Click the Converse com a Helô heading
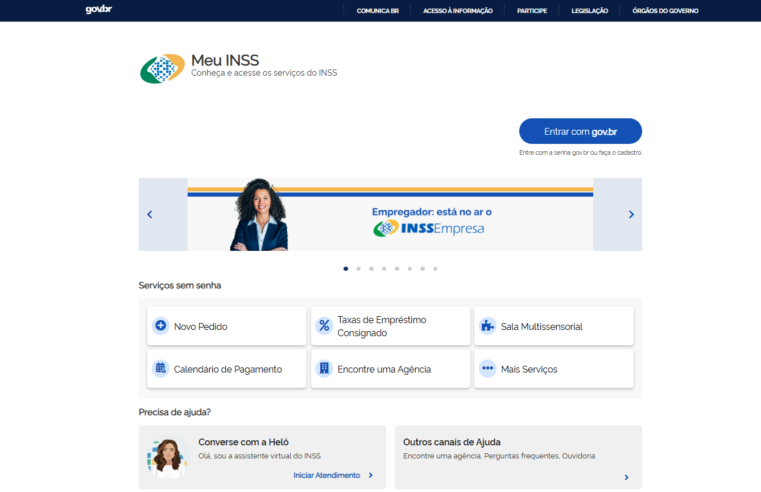Screen dimensions: 761x492 click(x=244, y=442)
